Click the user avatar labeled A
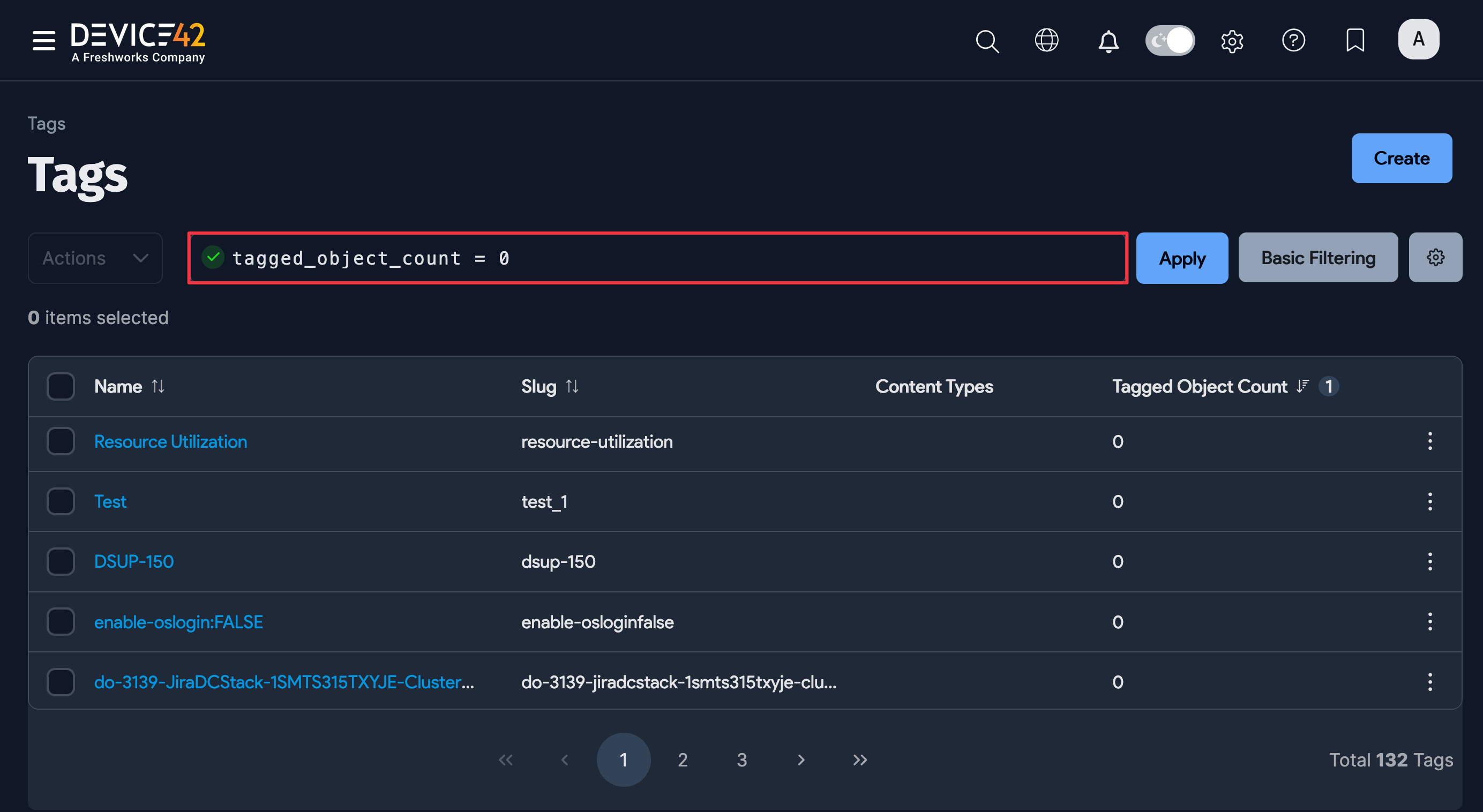Image resolution: width=1483 pixels, height=812 pixels. click(x=1418, y=39)
